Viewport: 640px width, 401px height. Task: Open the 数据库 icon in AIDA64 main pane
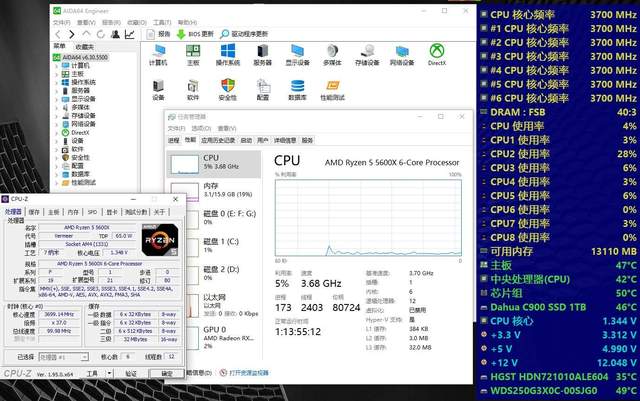tap(298, 90)
